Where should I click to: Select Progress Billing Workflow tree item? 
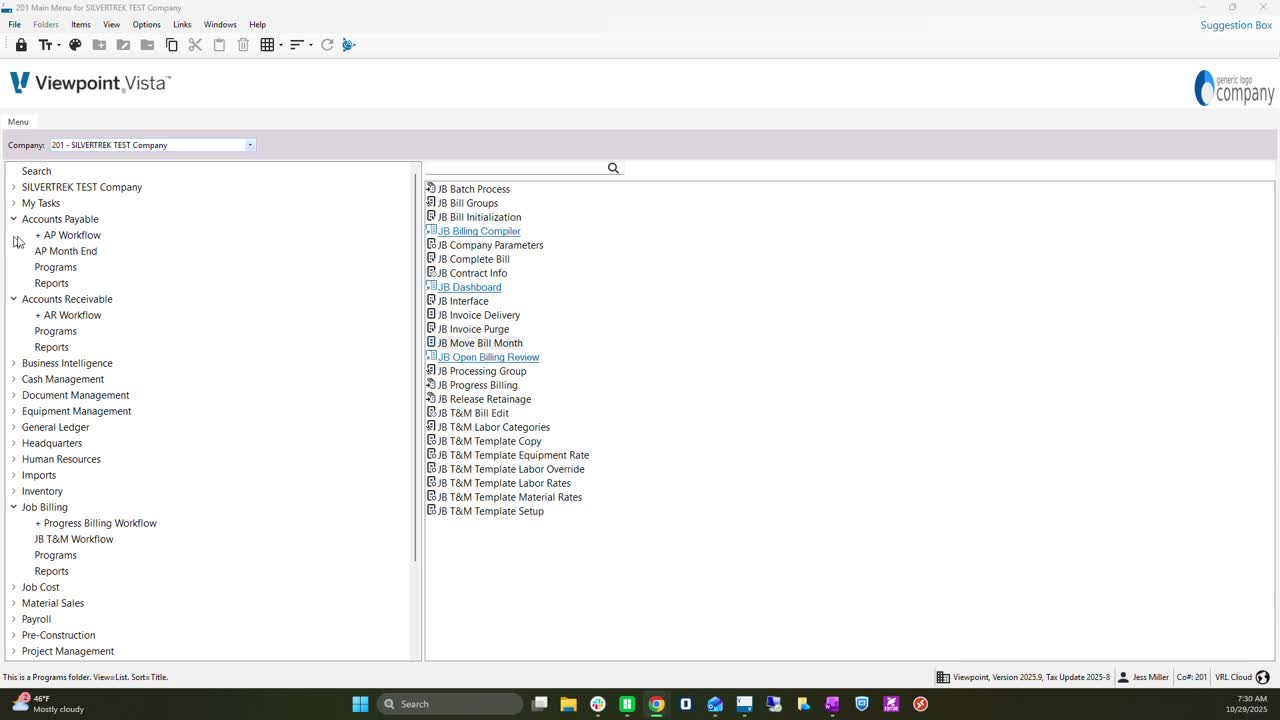click(x=96, y=523)
